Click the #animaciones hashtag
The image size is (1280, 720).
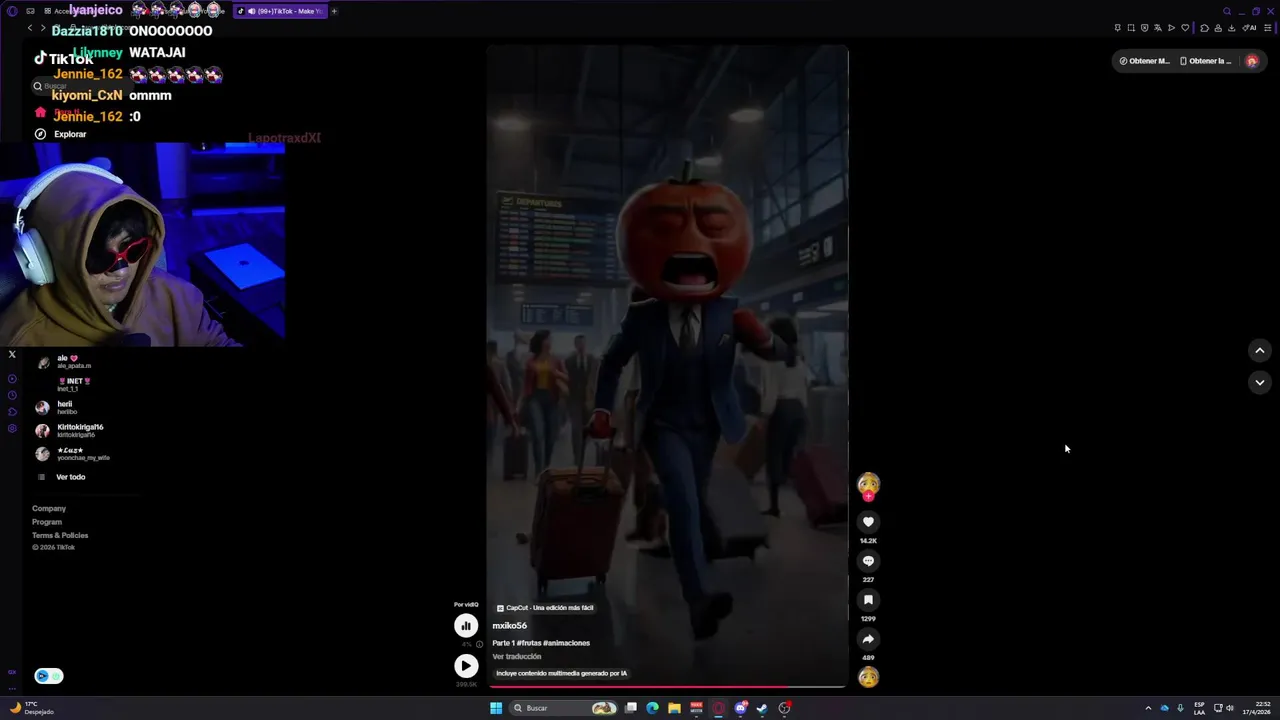point(566,643)
